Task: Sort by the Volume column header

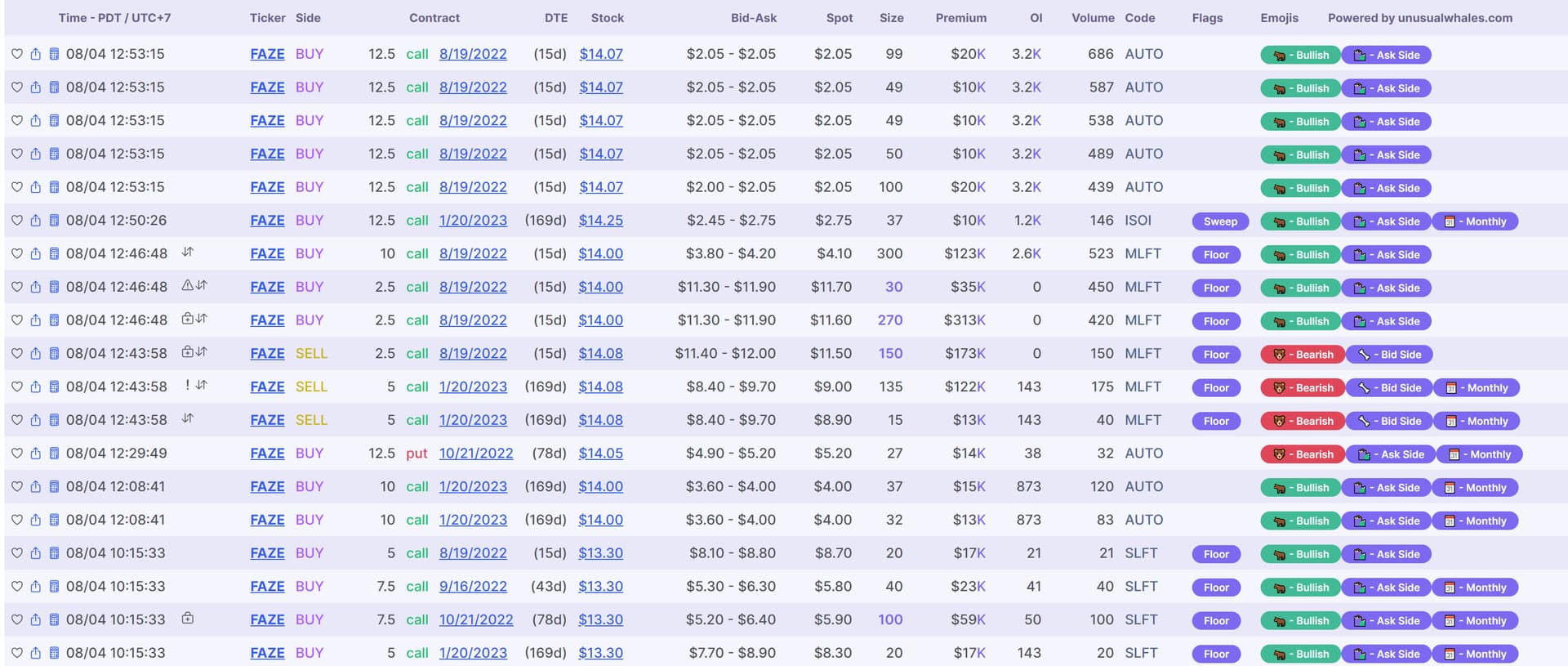Action: point(1093,18)
